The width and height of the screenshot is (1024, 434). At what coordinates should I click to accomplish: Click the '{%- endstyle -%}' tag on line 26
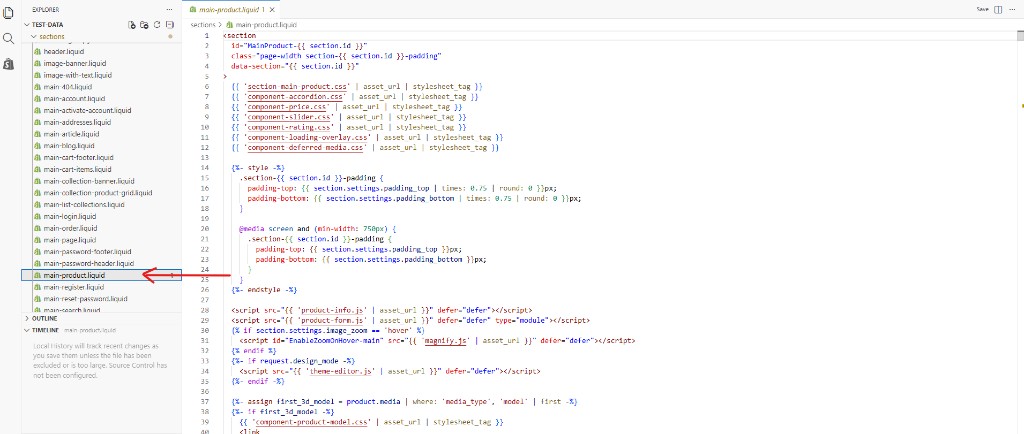(264, 290)
